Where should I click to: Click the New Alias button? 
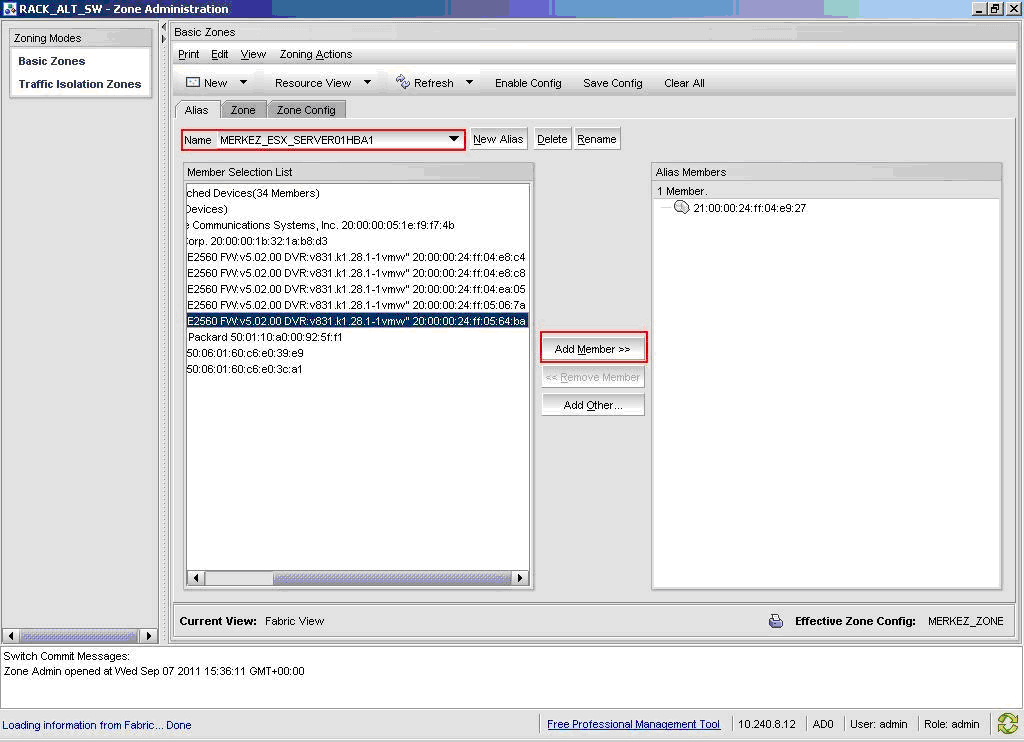[498, 139]
